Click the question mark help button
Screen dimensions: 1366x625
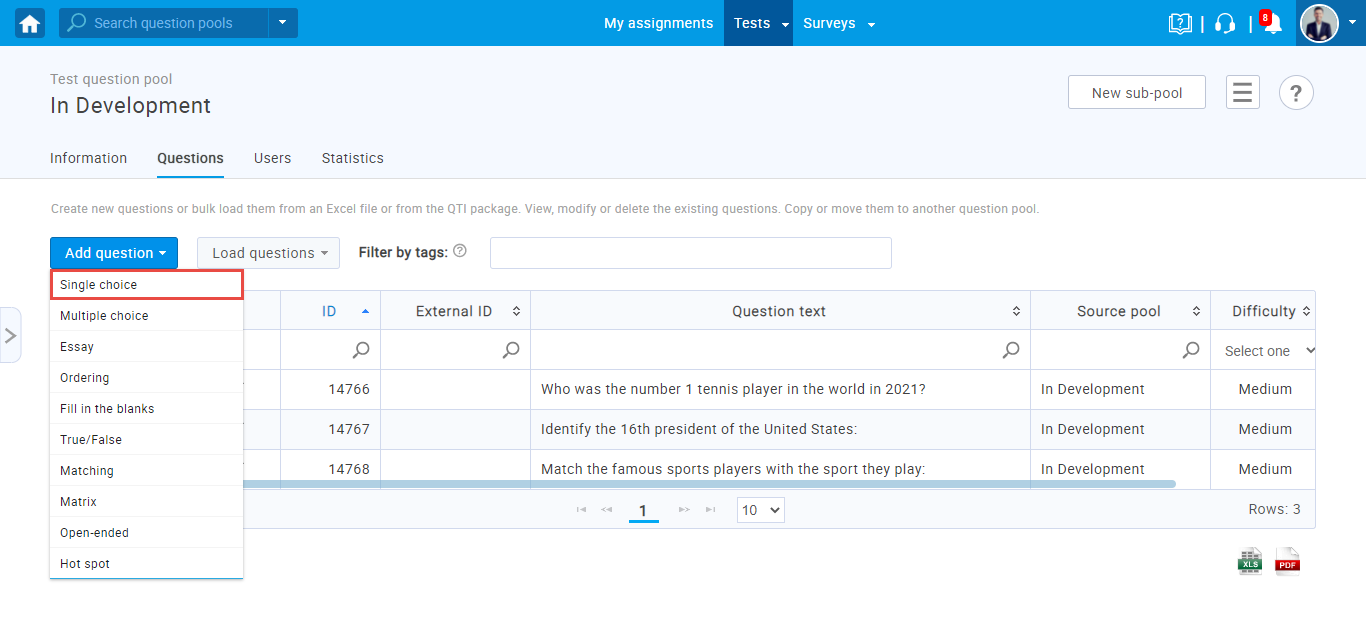point(1296,93)
